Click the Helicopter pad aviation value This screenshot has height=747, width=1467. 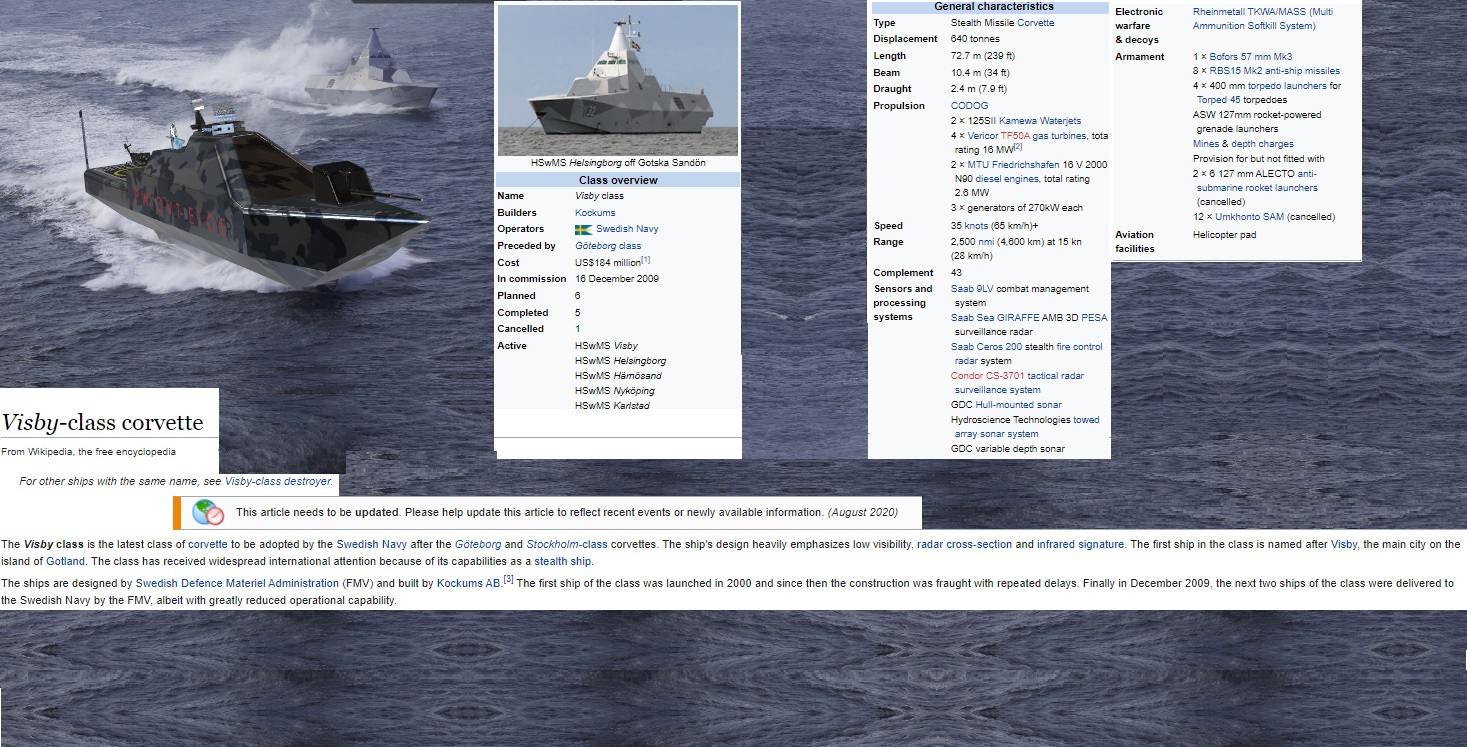(1225, 235)
